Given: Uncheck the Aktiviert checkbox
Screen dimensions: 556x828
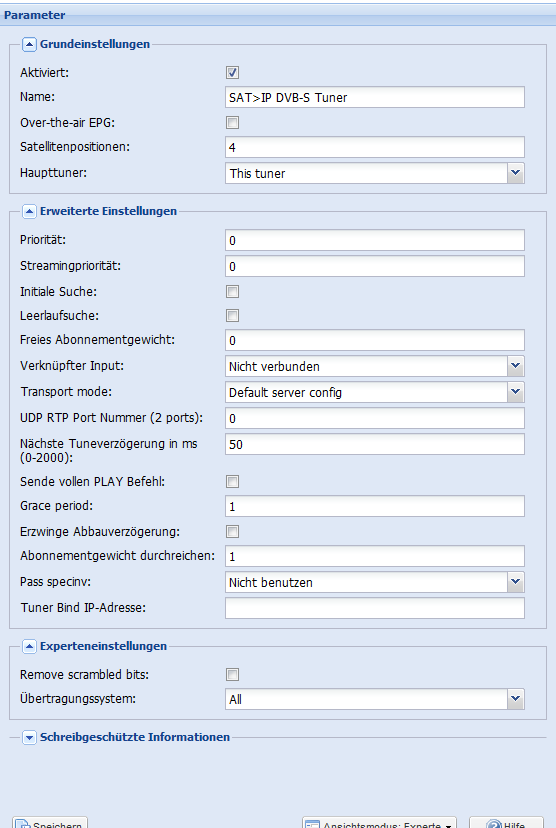Looking at the screenshot, I should point(232,73).
